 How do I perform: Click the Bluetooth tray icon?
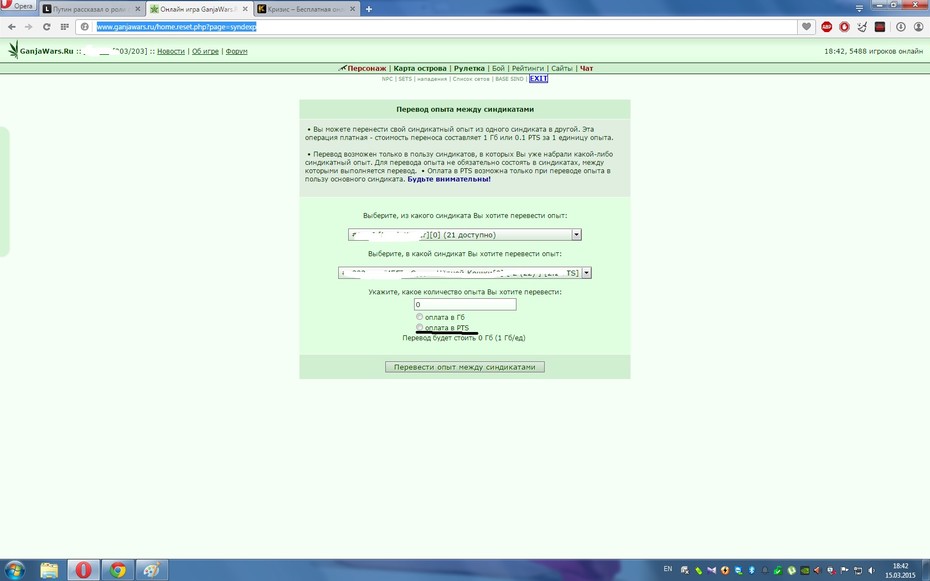coord(751,570)
